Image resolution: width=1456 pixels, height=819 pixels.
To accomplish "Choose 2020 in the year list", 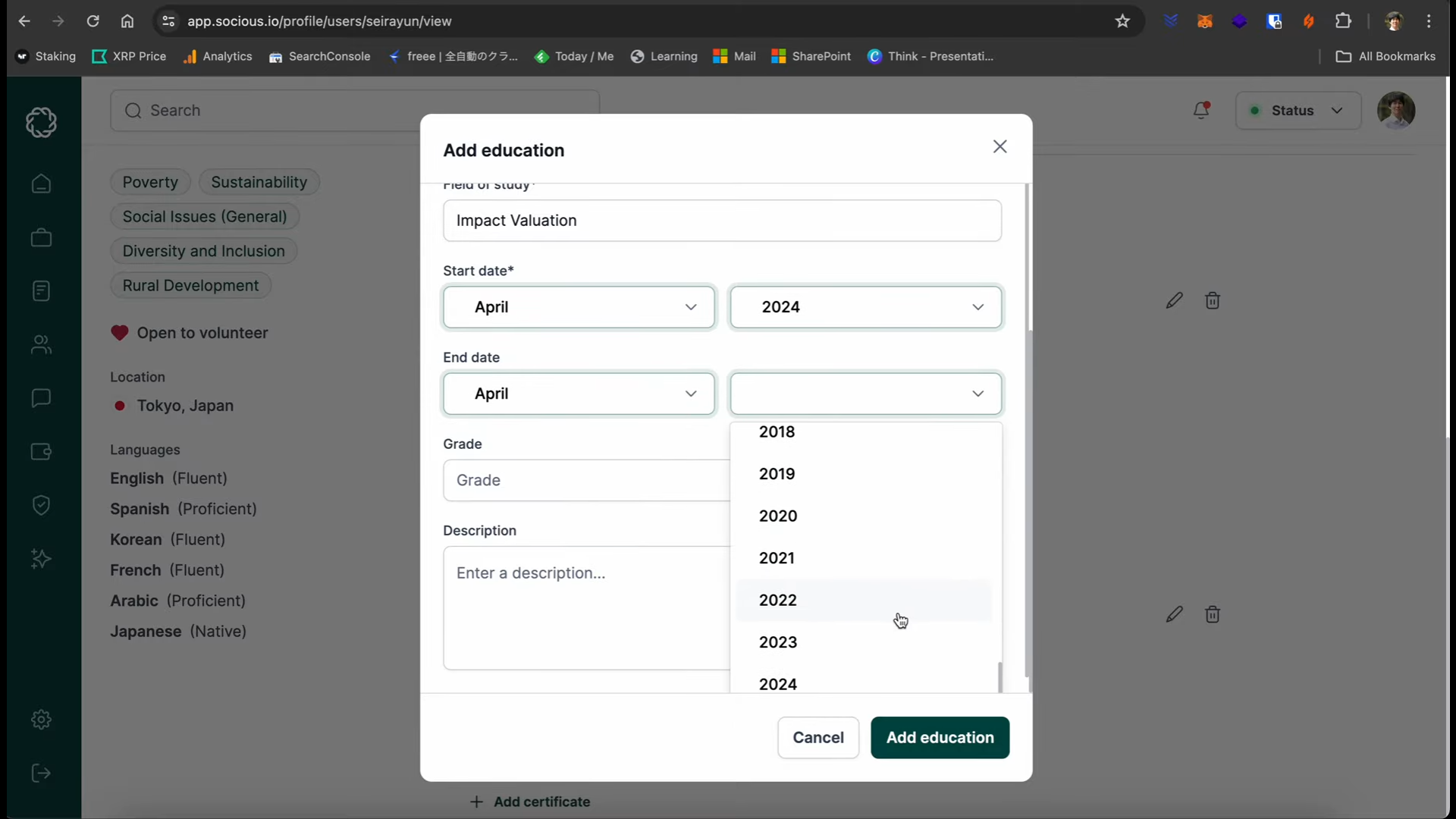I will [778, 516].
